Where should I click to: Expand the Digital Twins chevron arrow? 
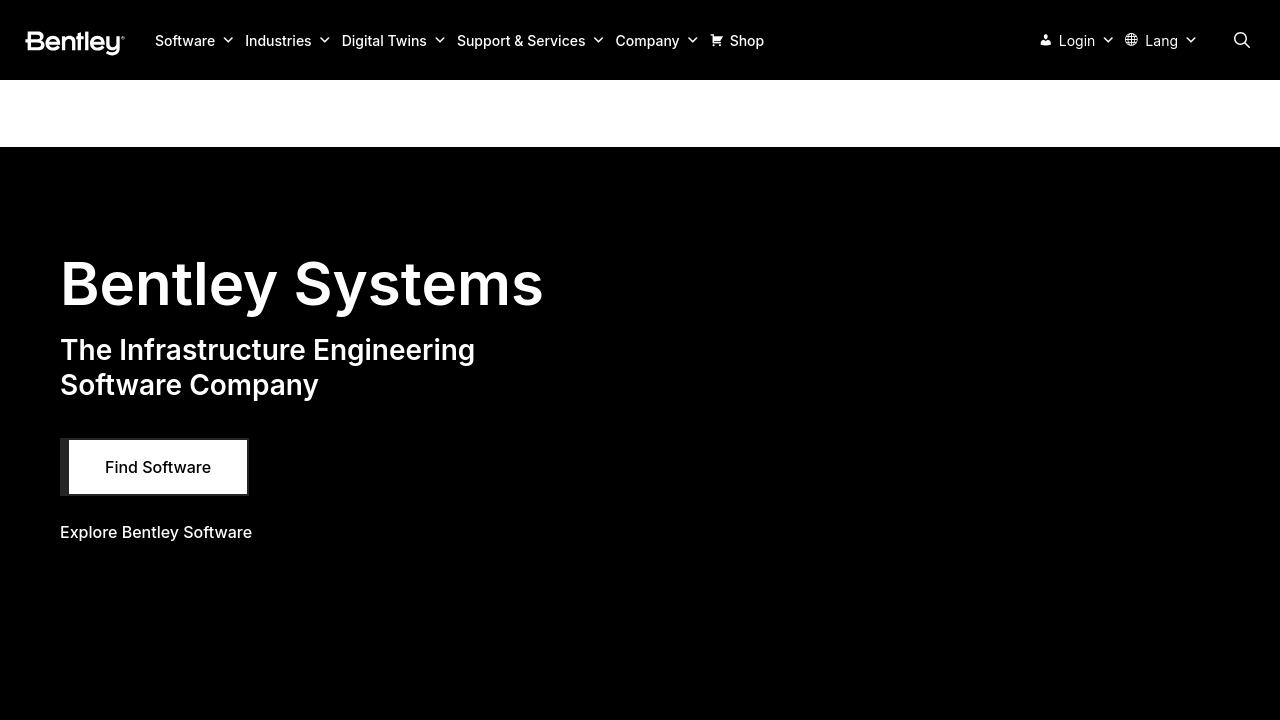pos(439,41)
